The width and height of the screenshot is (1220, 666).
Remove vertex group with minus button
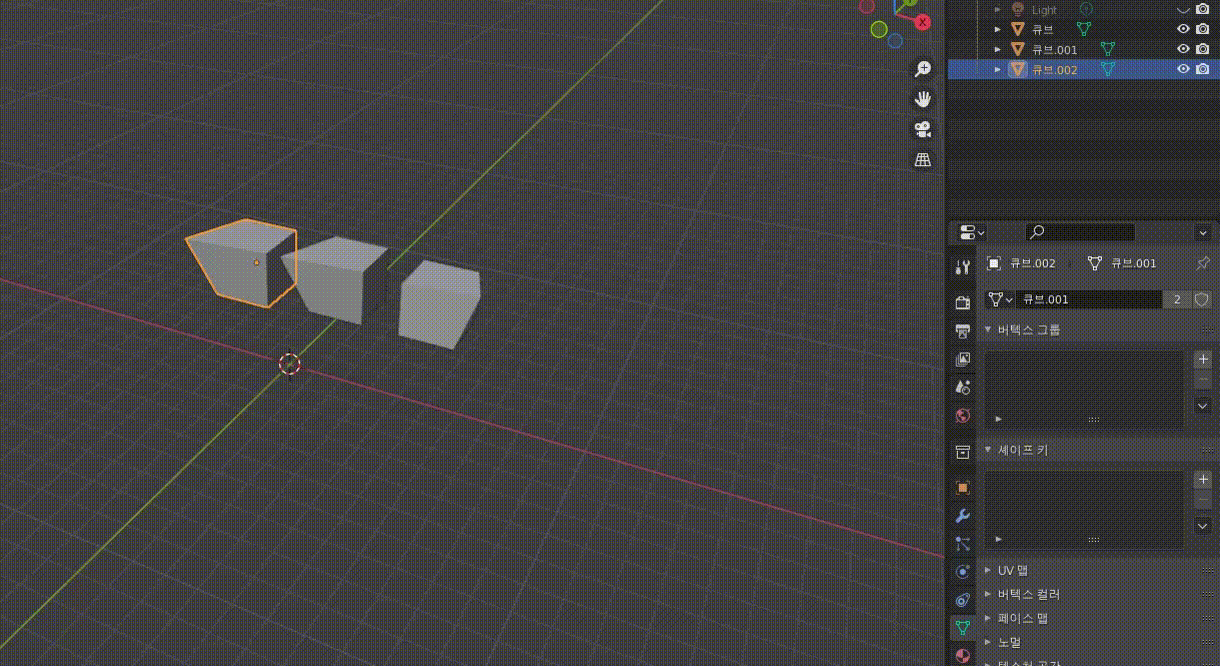(x=1203, y=380)
